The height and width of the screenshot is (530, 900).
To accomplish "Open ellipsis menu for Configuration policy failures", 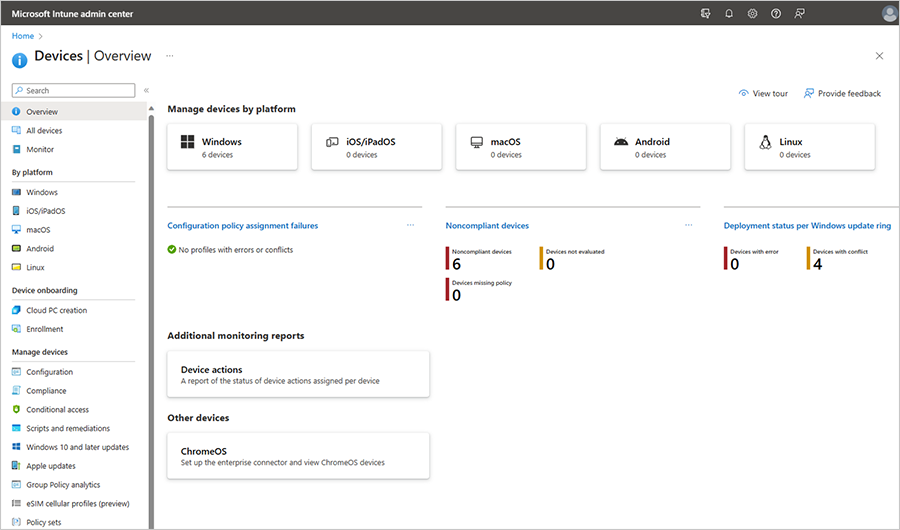I will 410,225.
